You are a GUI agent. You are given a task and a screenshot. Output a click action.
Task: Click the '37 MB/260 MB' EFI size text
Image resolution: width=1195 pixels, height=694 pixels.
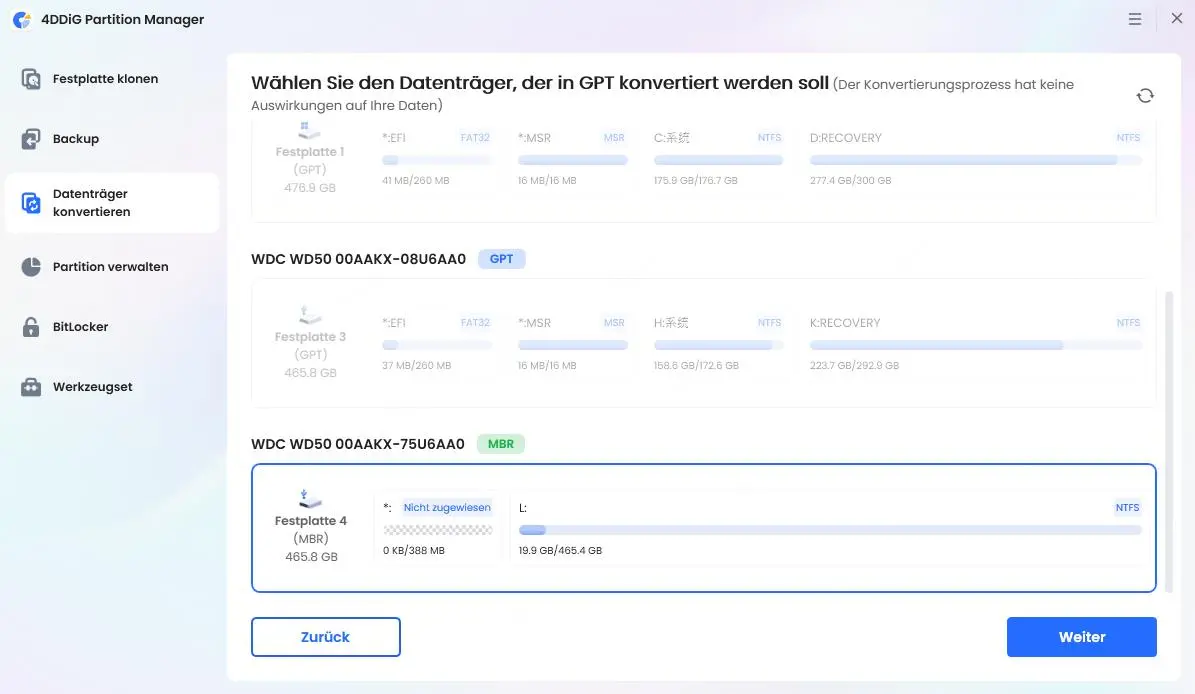(416, 366)
